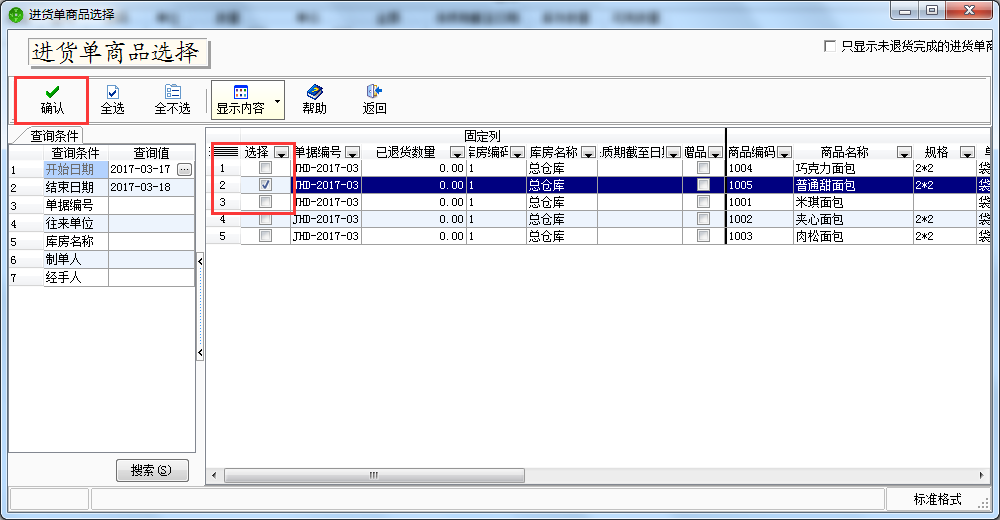Open the 已退货数量 column filter dropdown
The width and height of the screenshot is (1000, 520).
coord(457,152)
